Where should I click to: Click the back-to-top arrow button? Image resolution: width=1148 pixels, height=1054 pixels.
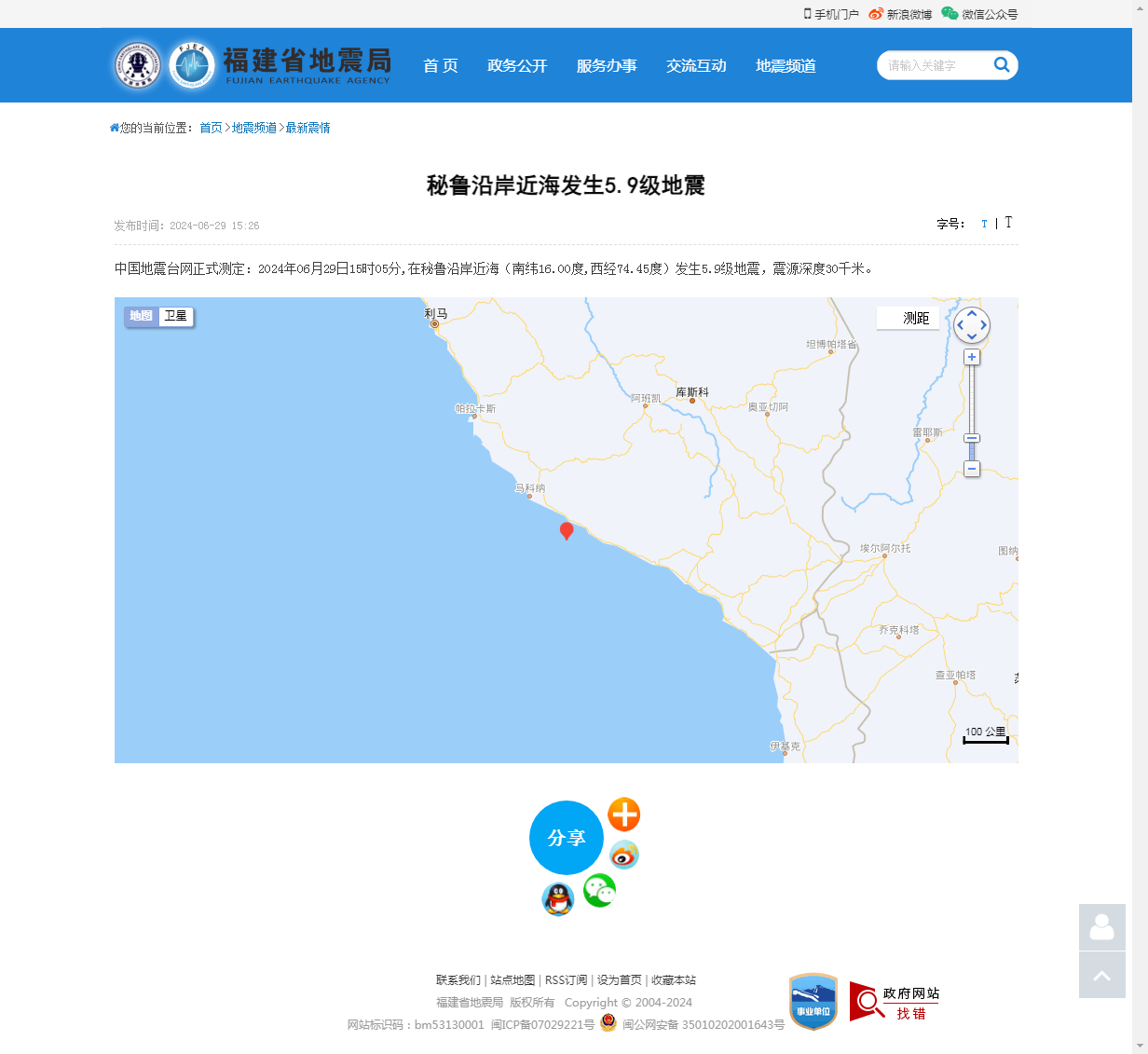tap(1102, 975)
